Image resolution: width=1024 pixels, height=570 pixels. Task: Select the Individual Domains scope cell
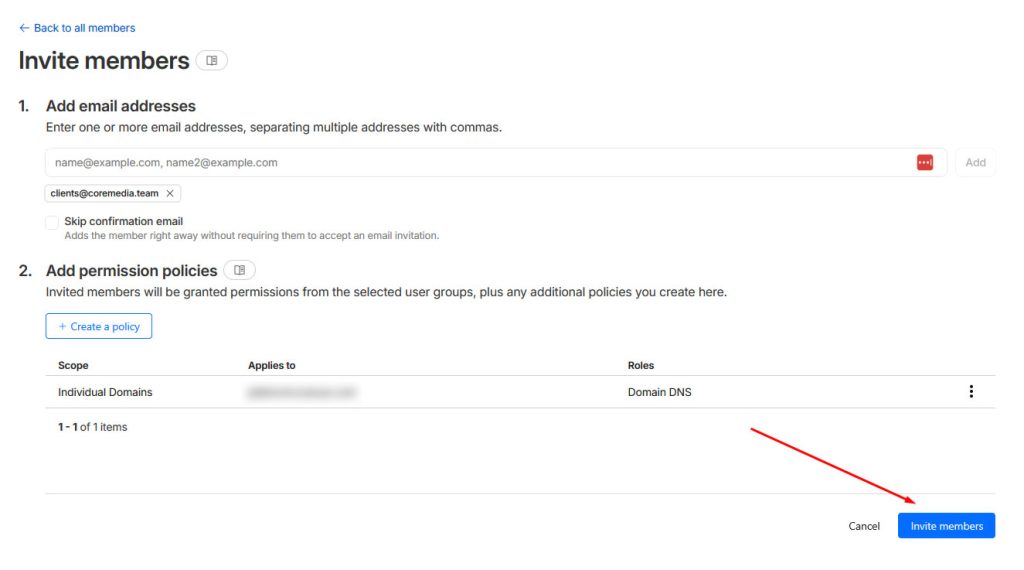point(105,392)
